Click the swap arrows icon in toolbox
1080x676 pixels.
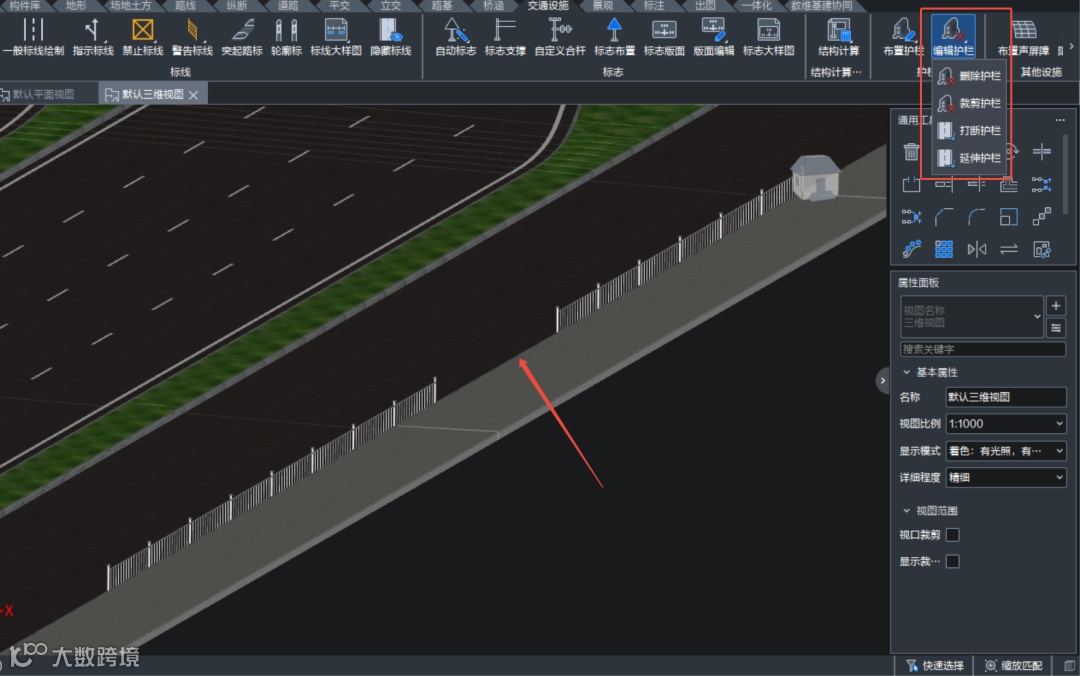1009,249
